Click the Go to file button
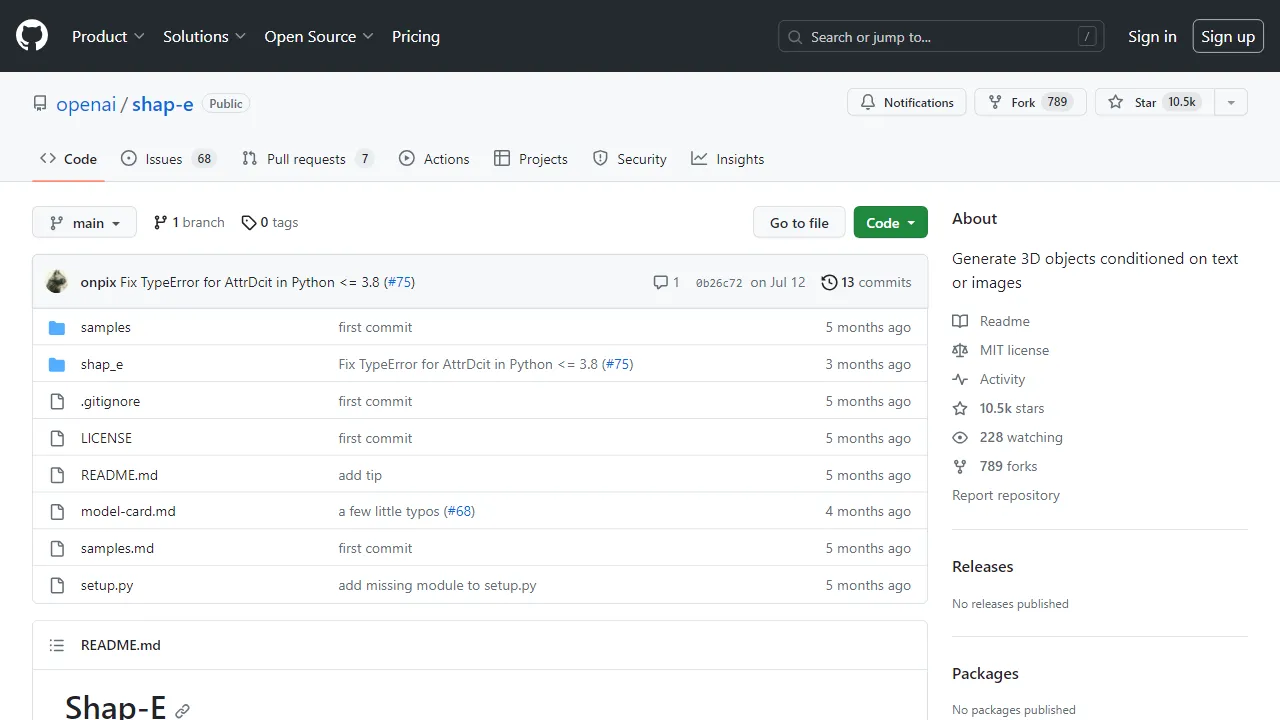Viewport: 1280px width, 720px height. [x=799, y=223]
